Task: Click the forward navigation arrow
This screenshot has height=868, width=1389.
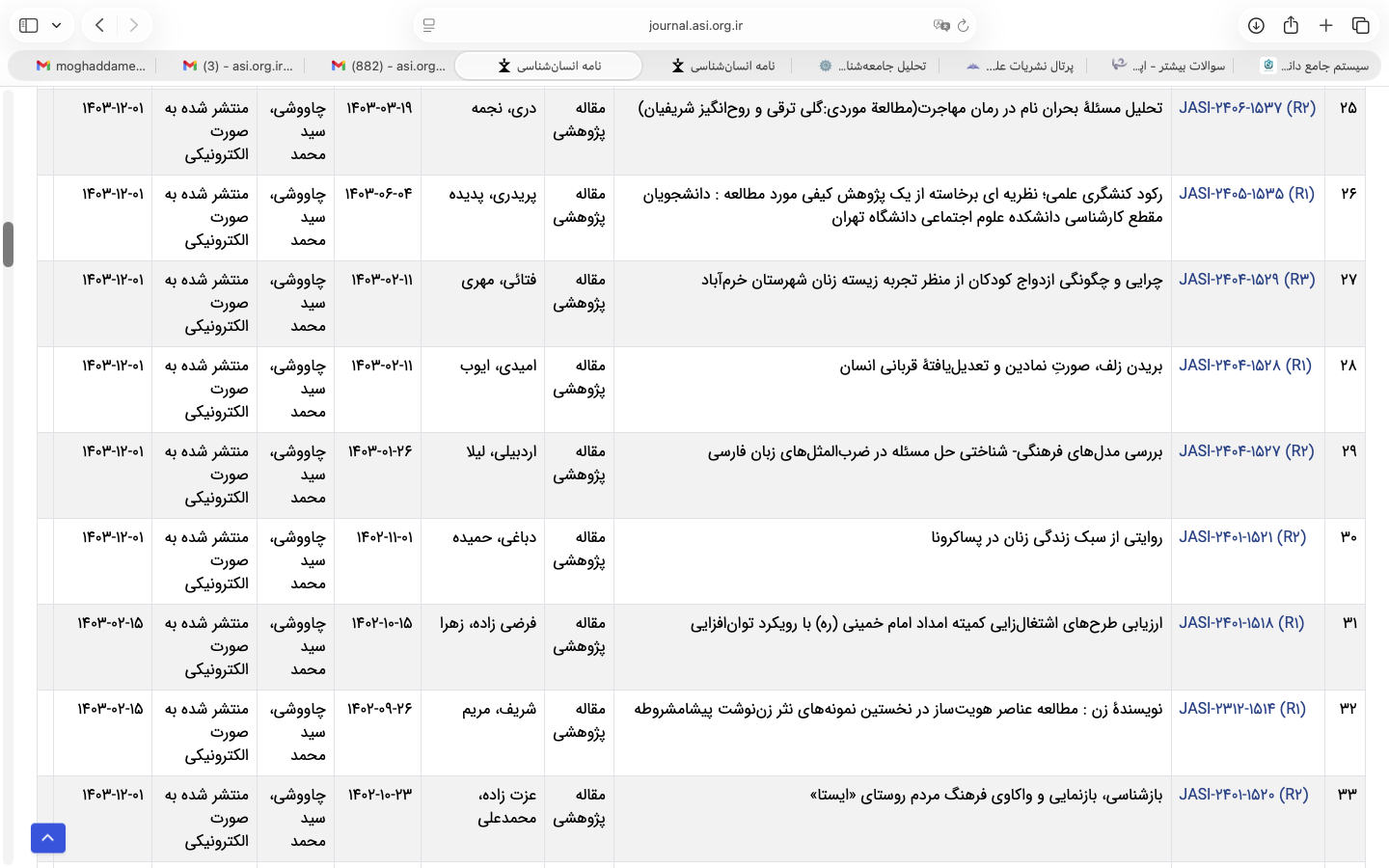Action: (134, 25)
